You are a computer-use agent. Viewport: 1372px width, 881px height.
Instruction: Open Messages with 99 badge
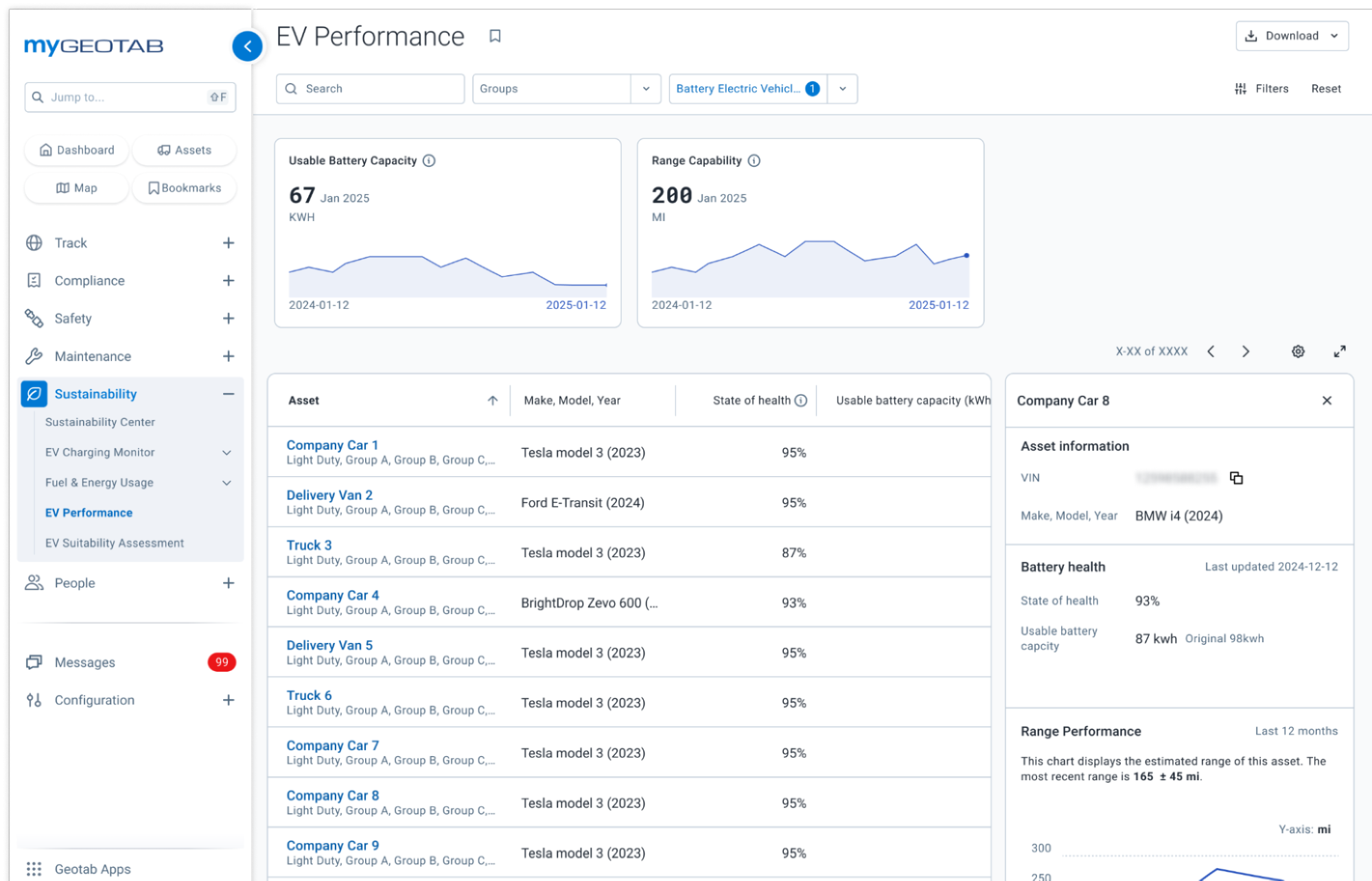click(x=130, y=662)
